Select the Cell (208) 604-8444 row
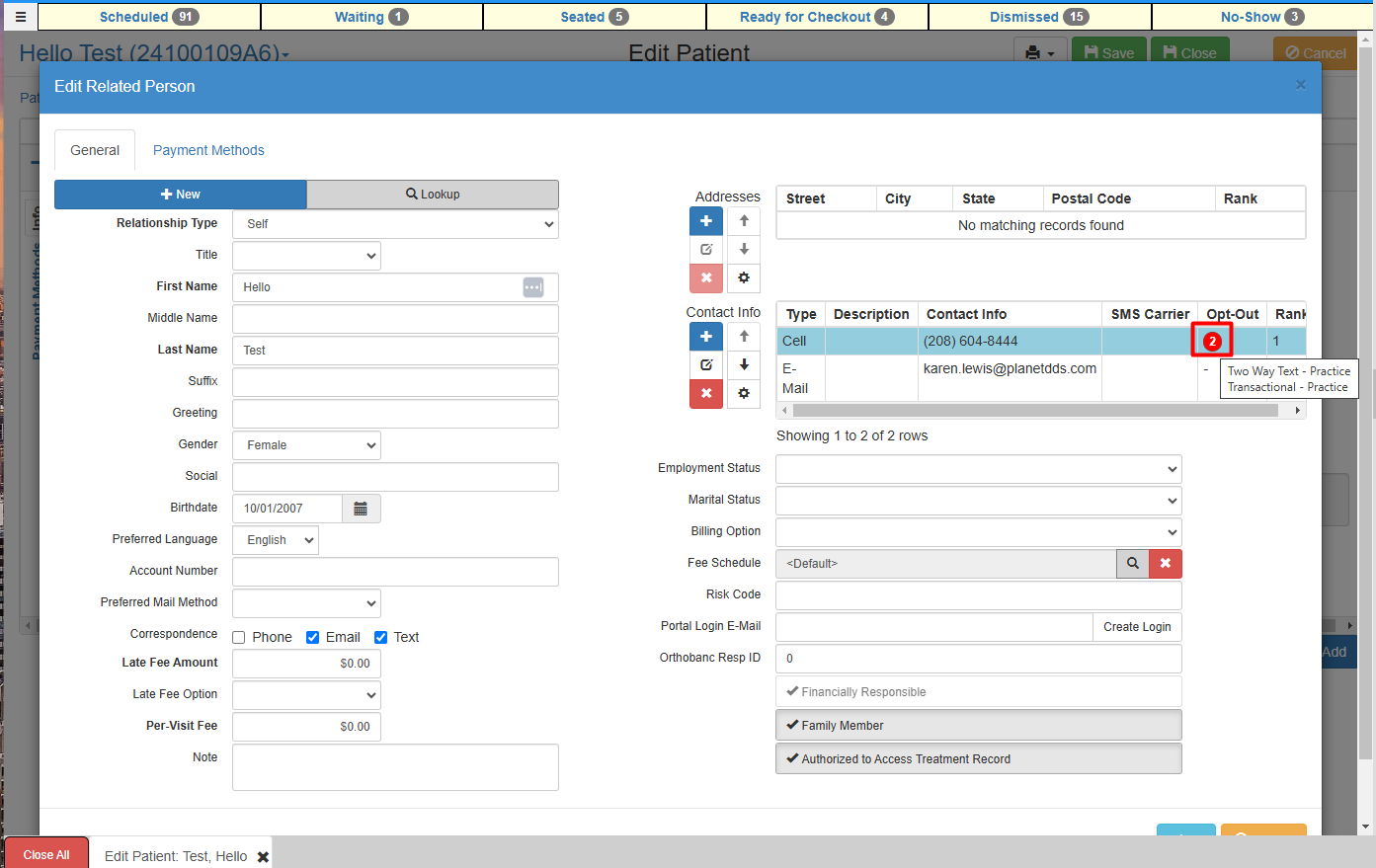This screenshot has height=868, width=1376. (1041, 341)
